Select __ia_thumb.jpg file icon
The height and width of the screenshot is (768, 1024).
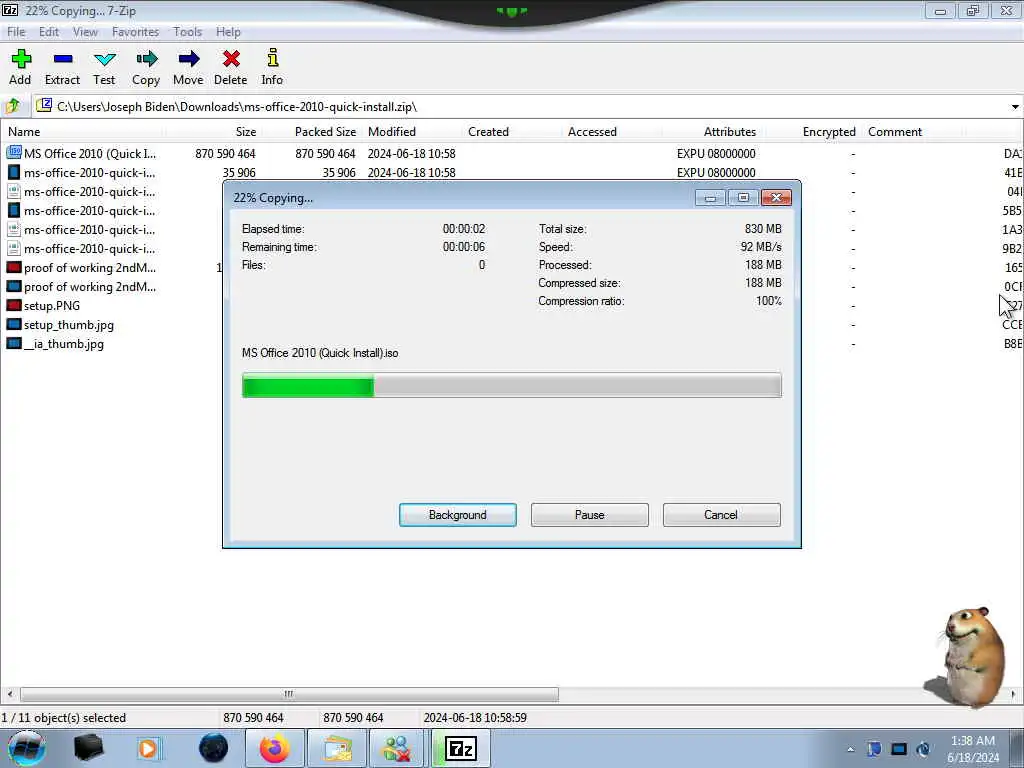pyautogui.click(x=14, y=343)
